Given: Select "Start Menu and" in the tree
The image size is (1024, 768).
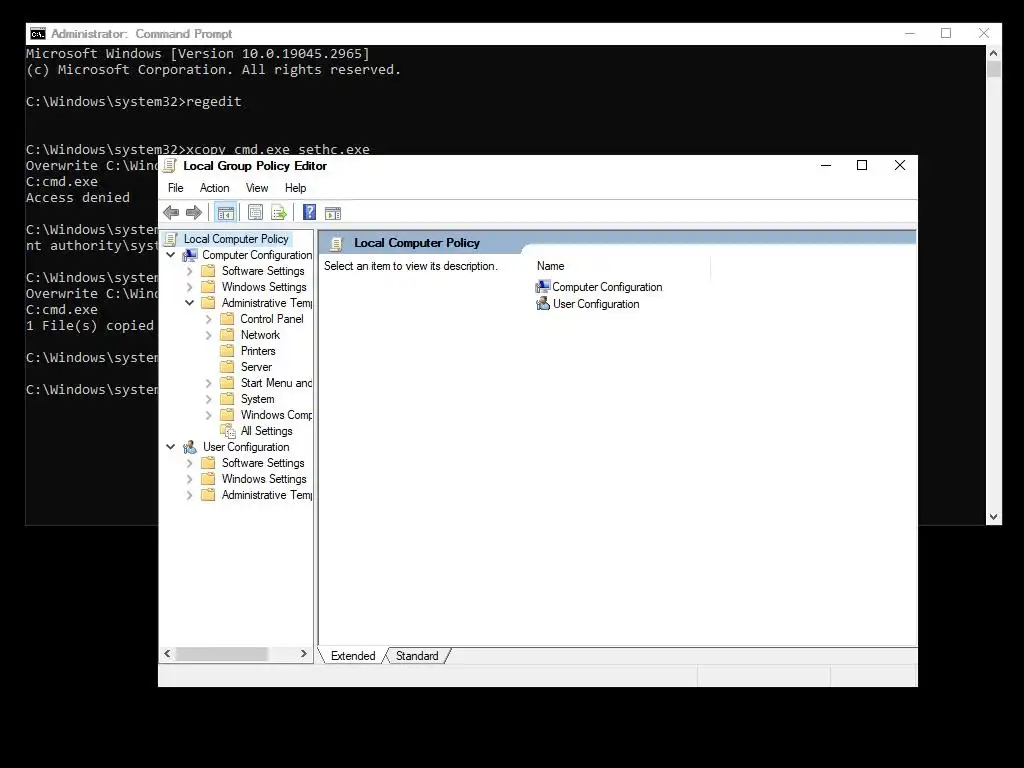Looking at the screenshot, I should 276,383.
